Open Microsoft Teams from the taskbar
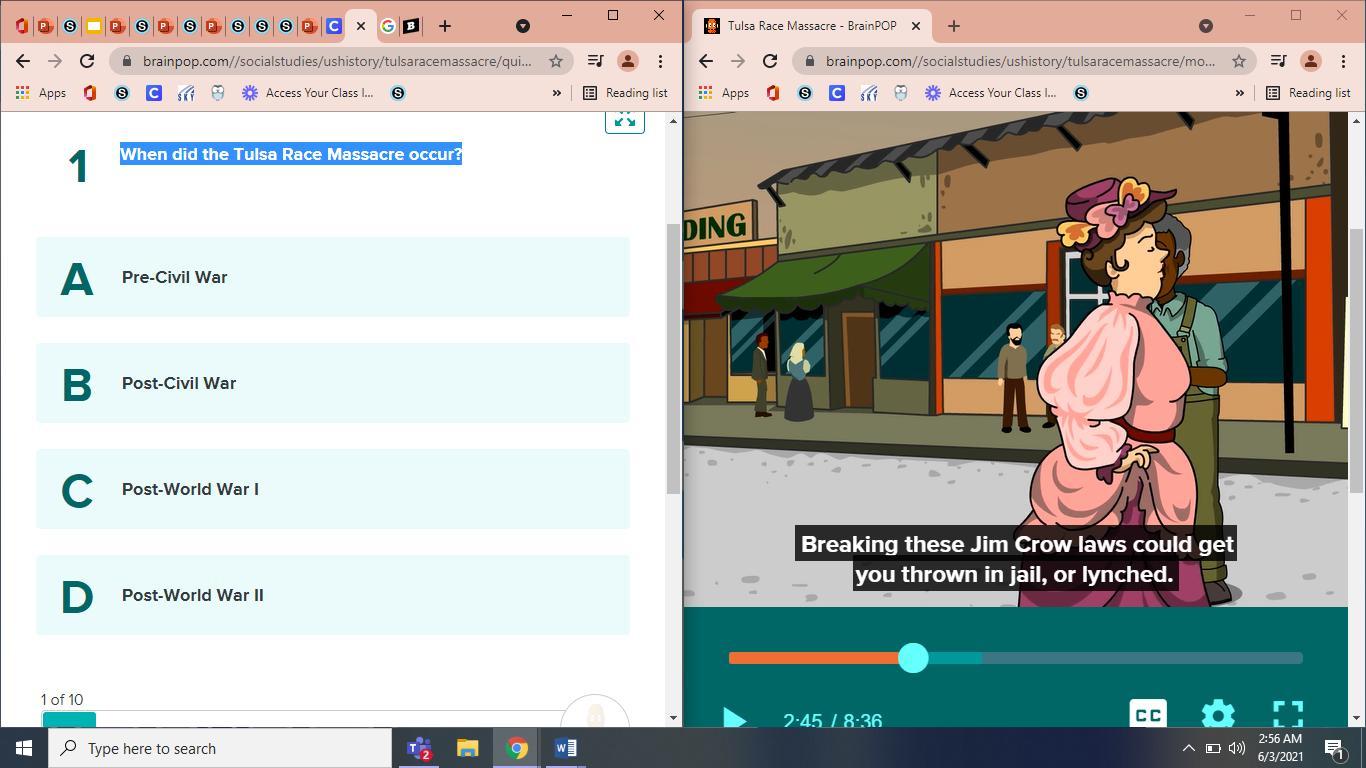The image size is (1366, 768). pos(420,748)
